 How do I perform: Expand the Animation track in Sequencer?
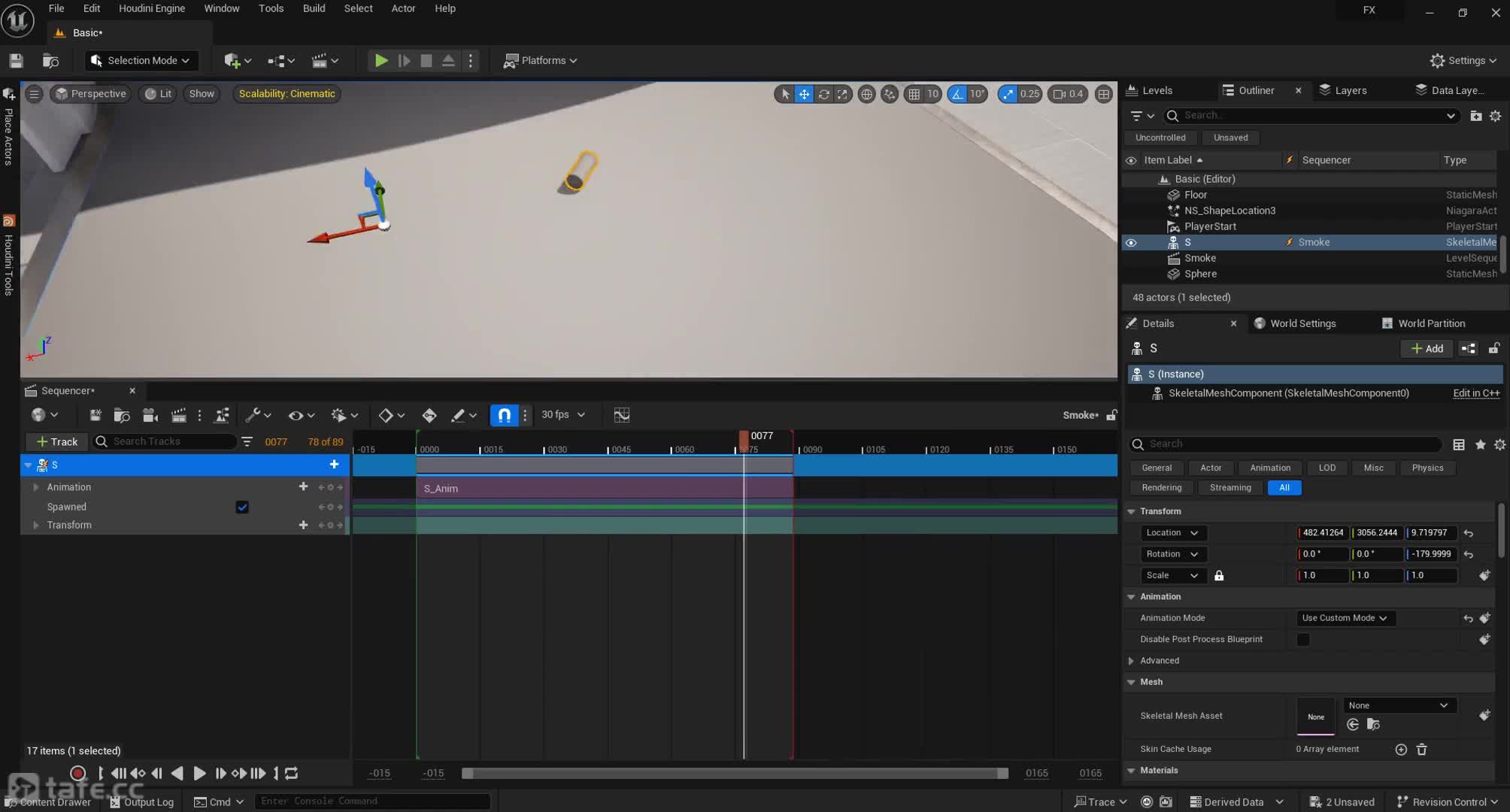click(x=35, y=487)
